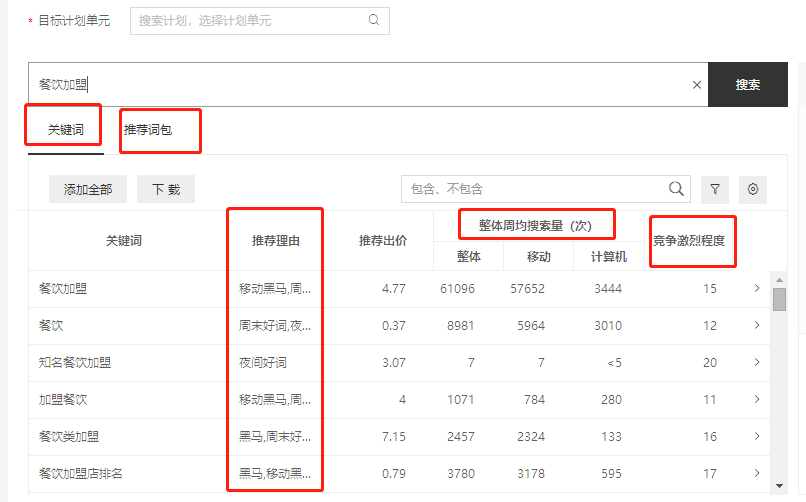Screen dimensions: 806x502
Task: Switch to the 推荐词包 tab
Action: 147,130
